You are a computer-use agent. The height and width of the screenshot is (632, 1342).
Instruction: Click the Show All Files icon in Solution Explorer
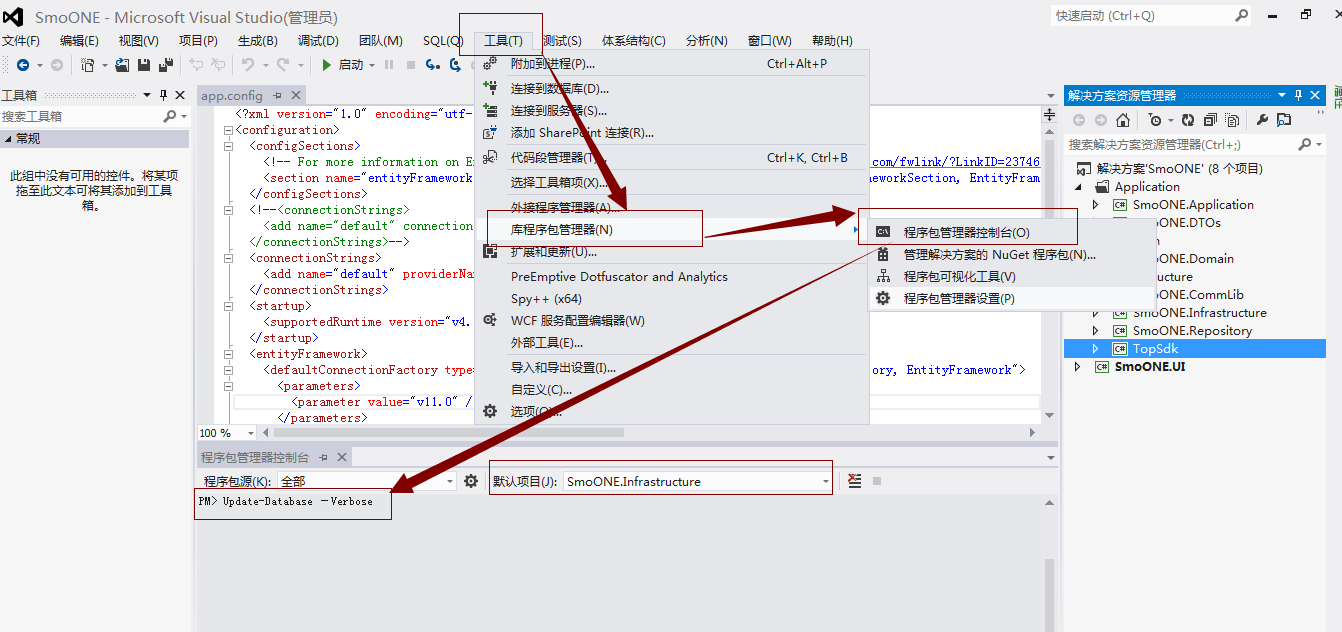(1232, 120)
